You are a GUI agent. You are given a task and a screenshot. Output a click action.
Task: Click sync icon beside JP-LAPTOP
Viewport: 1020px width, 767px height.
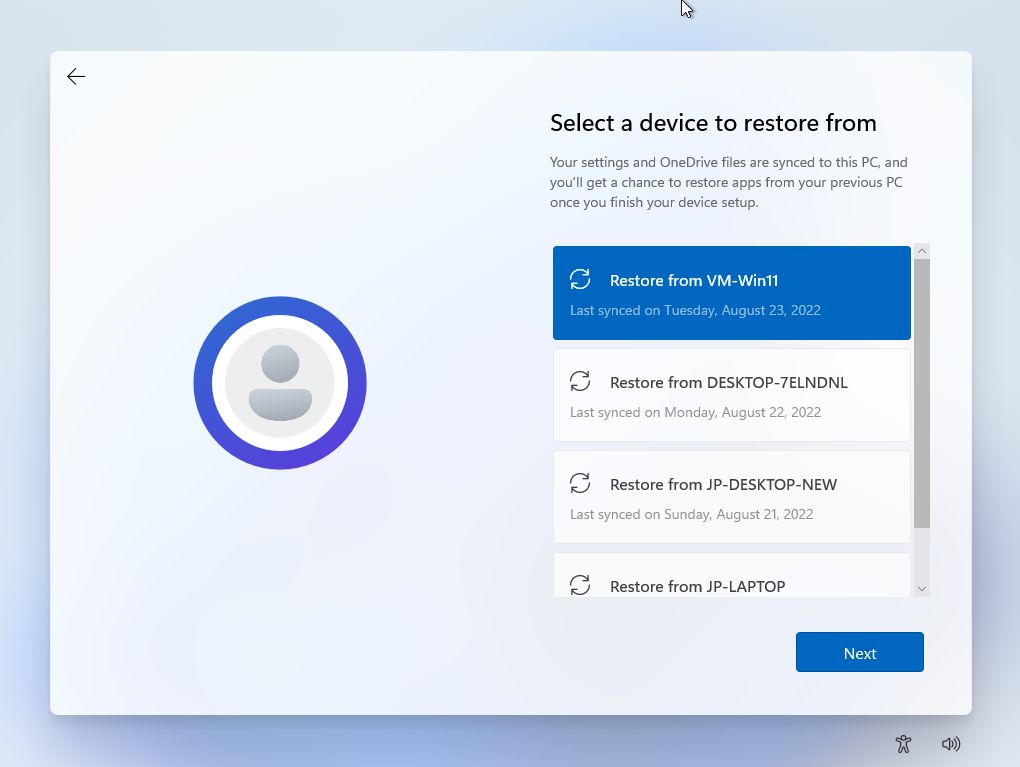pos(580,585)
